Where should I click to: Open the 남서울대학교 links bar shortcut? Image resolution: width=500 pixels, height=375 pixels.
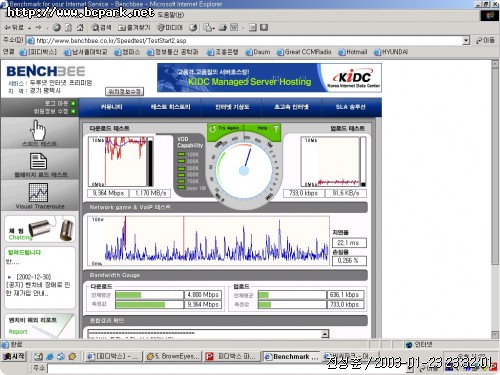[x=86, y=52]
